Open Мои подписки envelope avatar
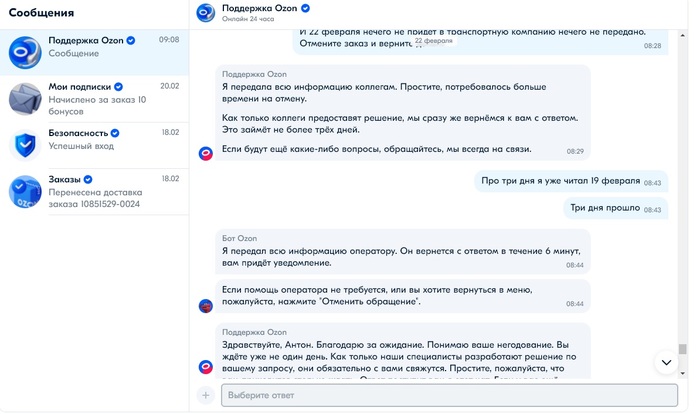Viewport: 700px width, 414px height. point(25,99)
